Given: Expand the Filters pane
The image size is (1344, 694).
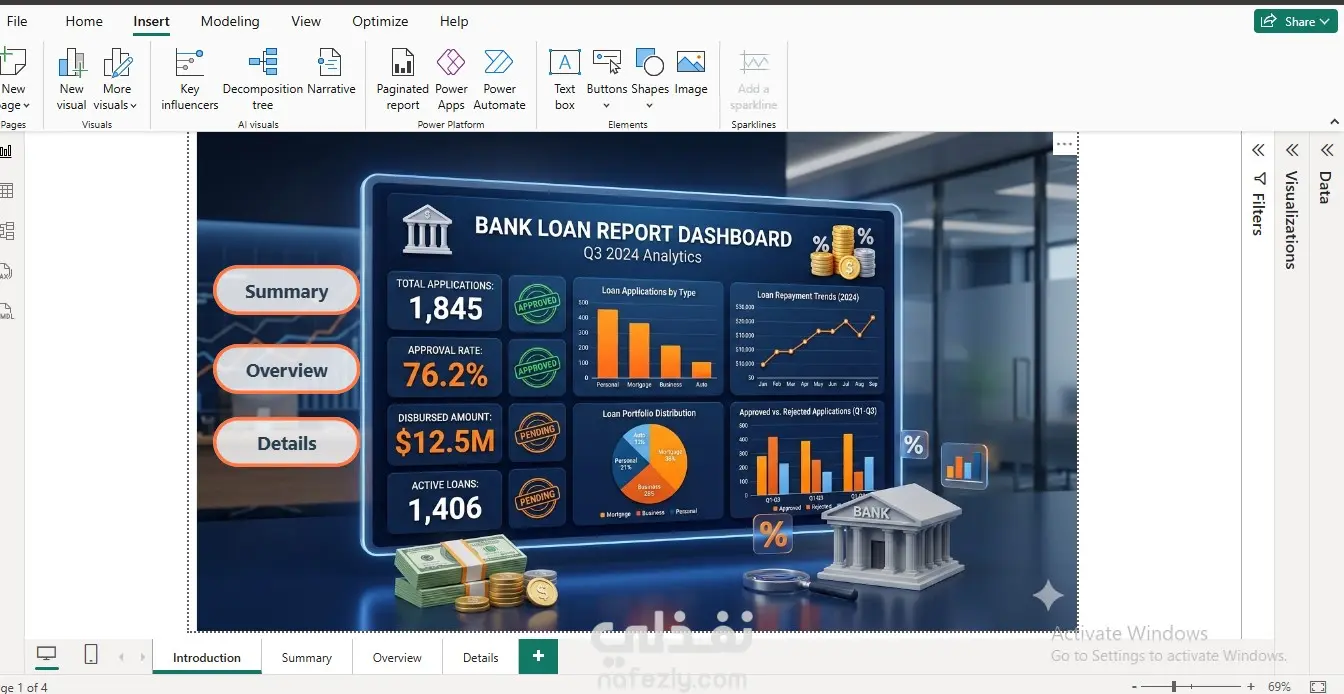Looking at the screenshot, I should pyautogui.click(x=1258, y=150).
